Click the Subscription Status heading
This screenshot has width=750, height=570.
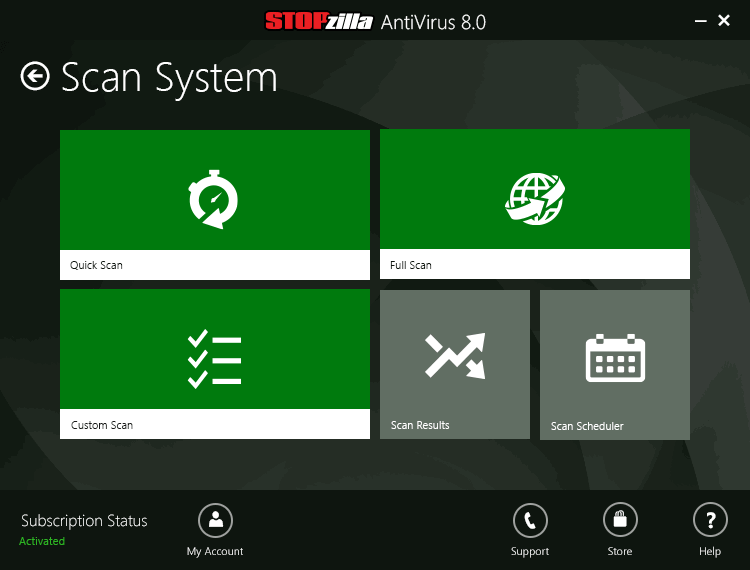(x=84, y=521)
